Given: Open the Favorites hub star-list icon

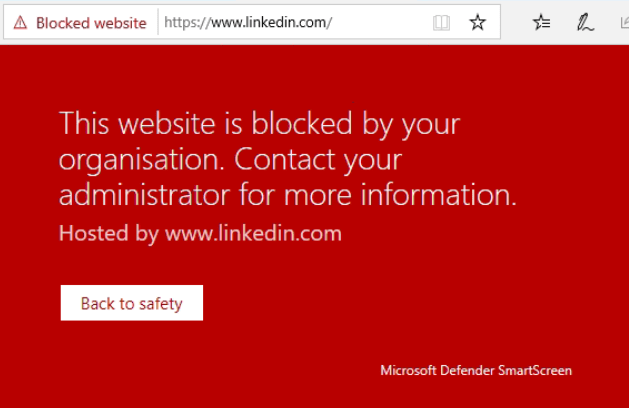Looking at the screenshot, I should pyautogui.click(x=542, y=22).
